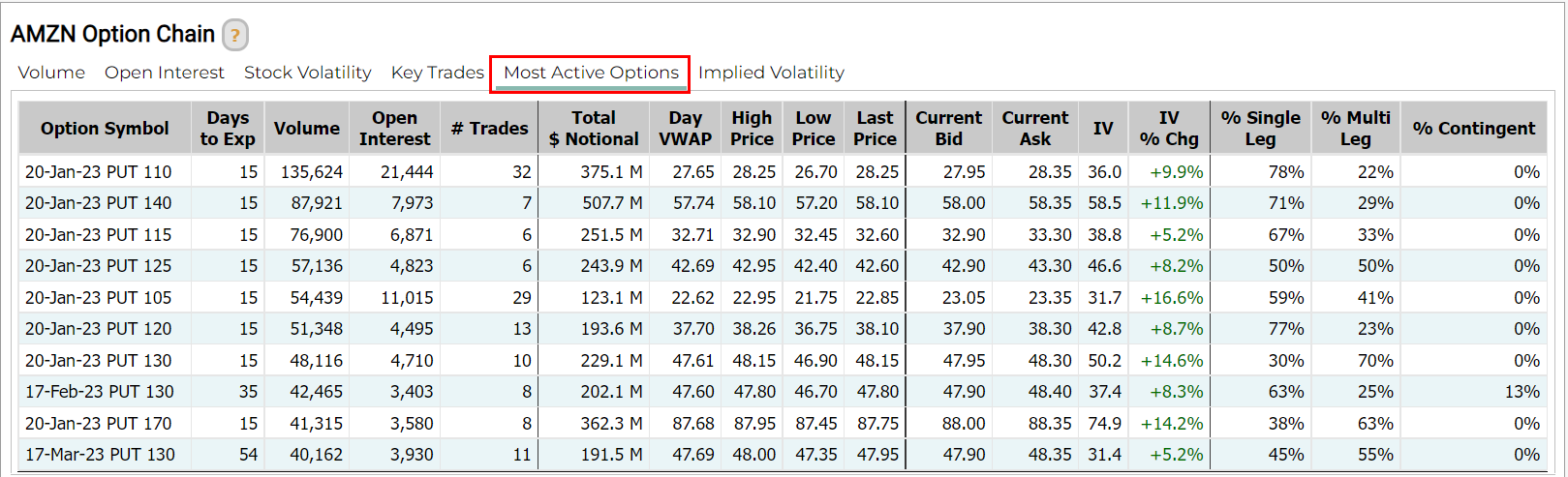Click the help question mark icon
The image size is (1568, 477).
click(x=234, y=35)
